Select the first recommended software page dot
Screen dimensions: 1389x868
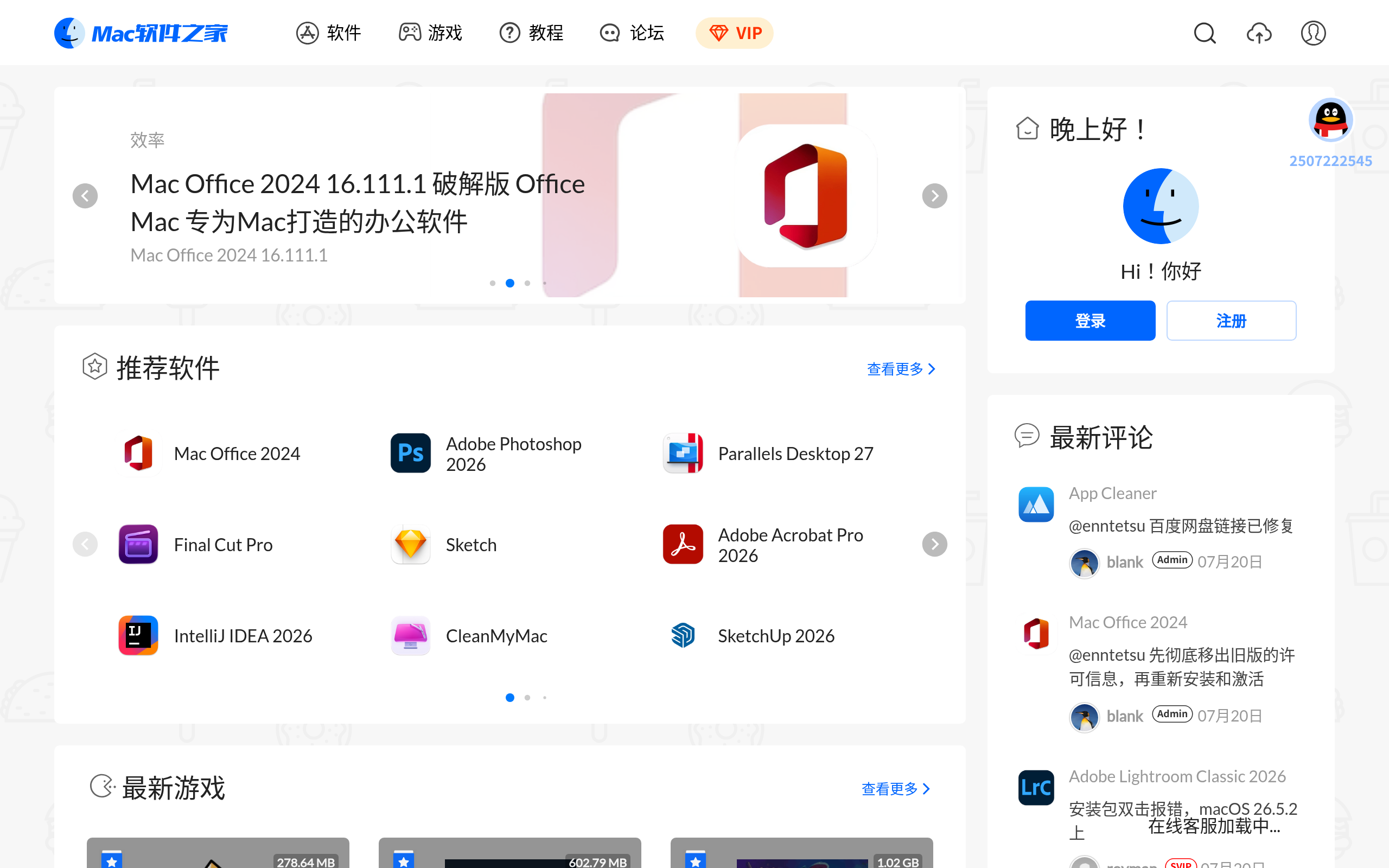pyautogui.click(x=509, y=698)
